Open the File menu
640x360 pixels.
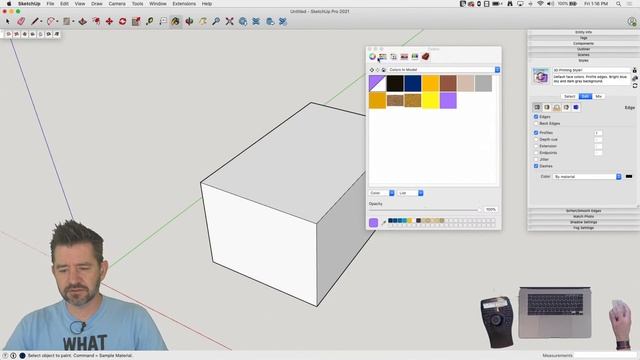[50, 4]
